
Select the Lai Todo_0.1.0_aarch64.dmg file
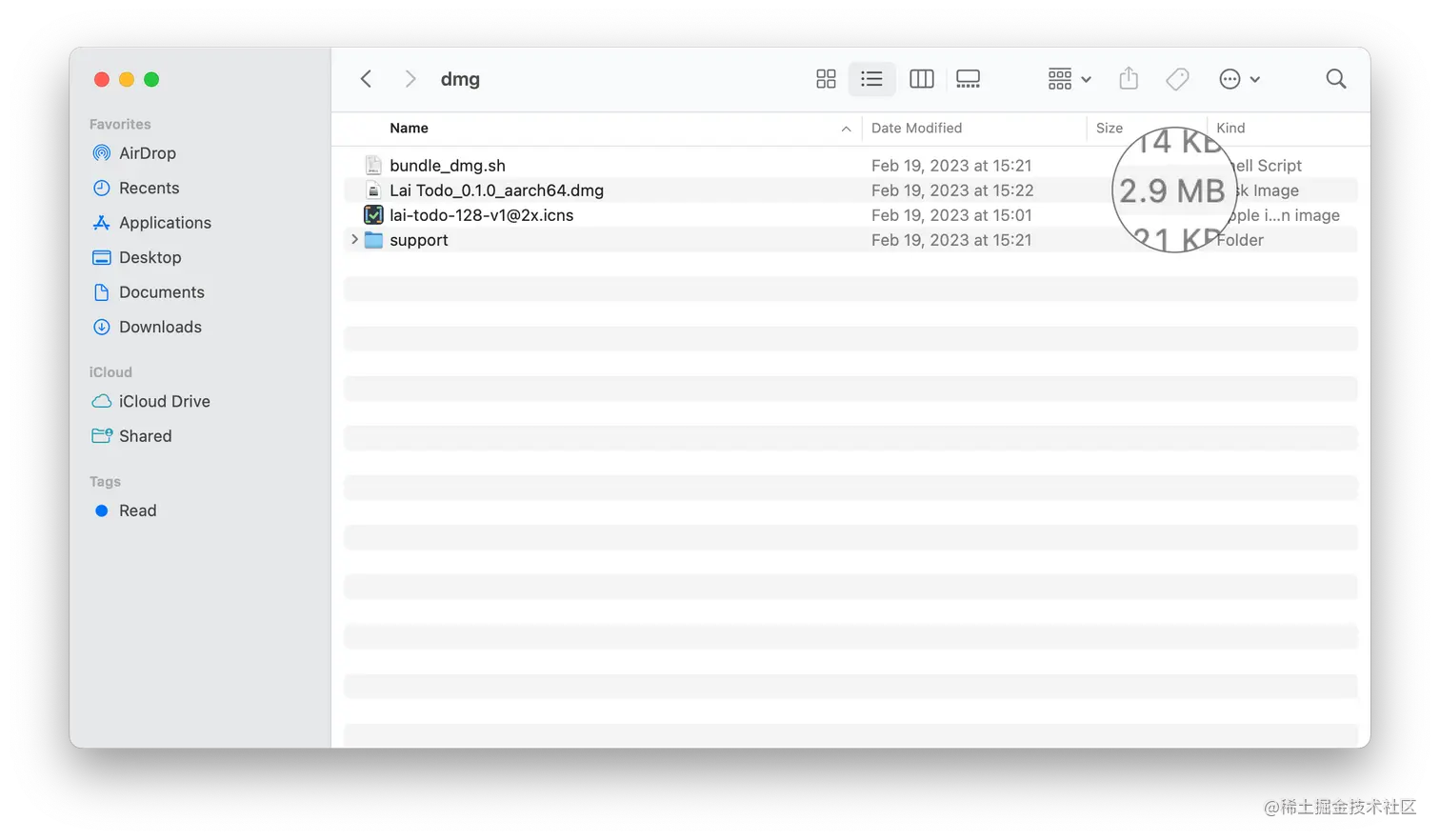pos(496,190)
